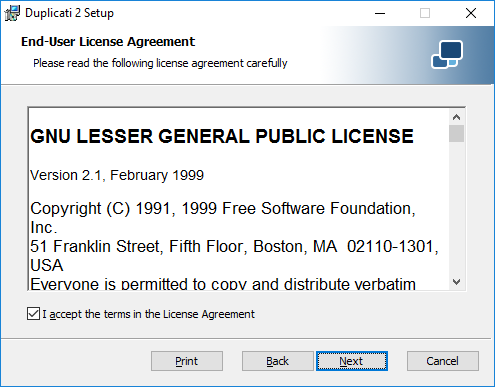Proceed with the Next button
The height and width of the screenshot is (387, 495).
[x=352, y=361]
